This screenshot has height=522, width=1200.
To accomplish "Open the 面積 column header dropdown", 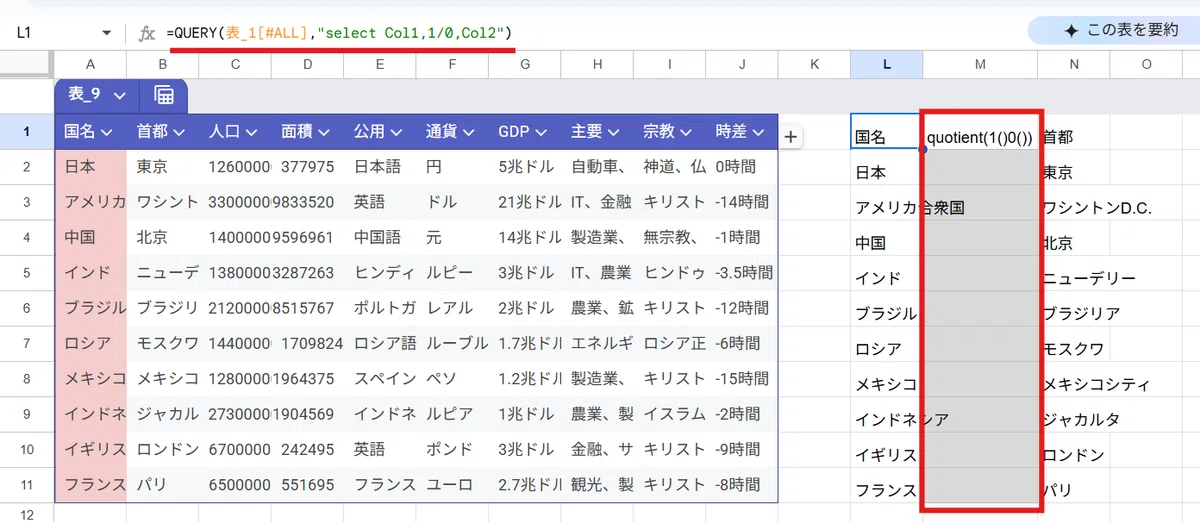I will [323, 133].
